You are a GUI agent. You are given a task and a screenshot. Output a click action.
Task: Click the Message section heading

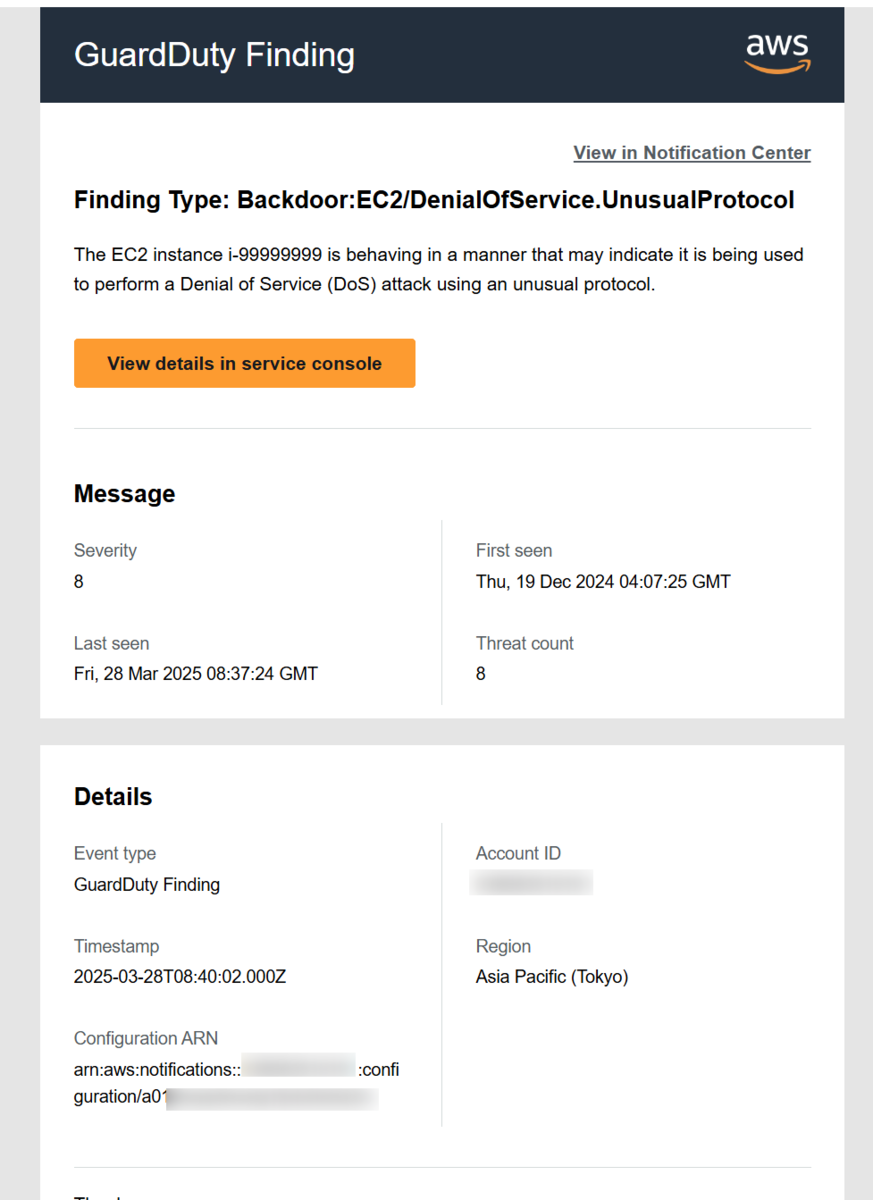[124, 494]
